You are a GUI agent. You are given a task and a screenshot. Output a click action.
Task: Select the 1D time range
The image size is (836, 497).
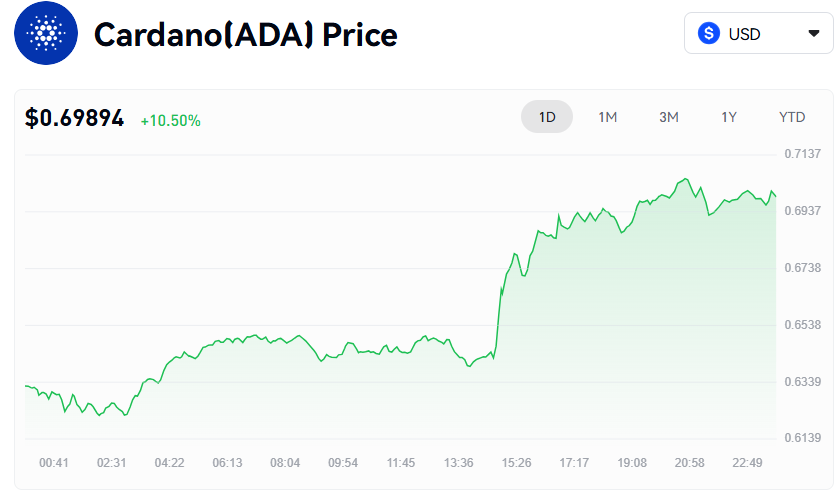[x=547, y=117]
